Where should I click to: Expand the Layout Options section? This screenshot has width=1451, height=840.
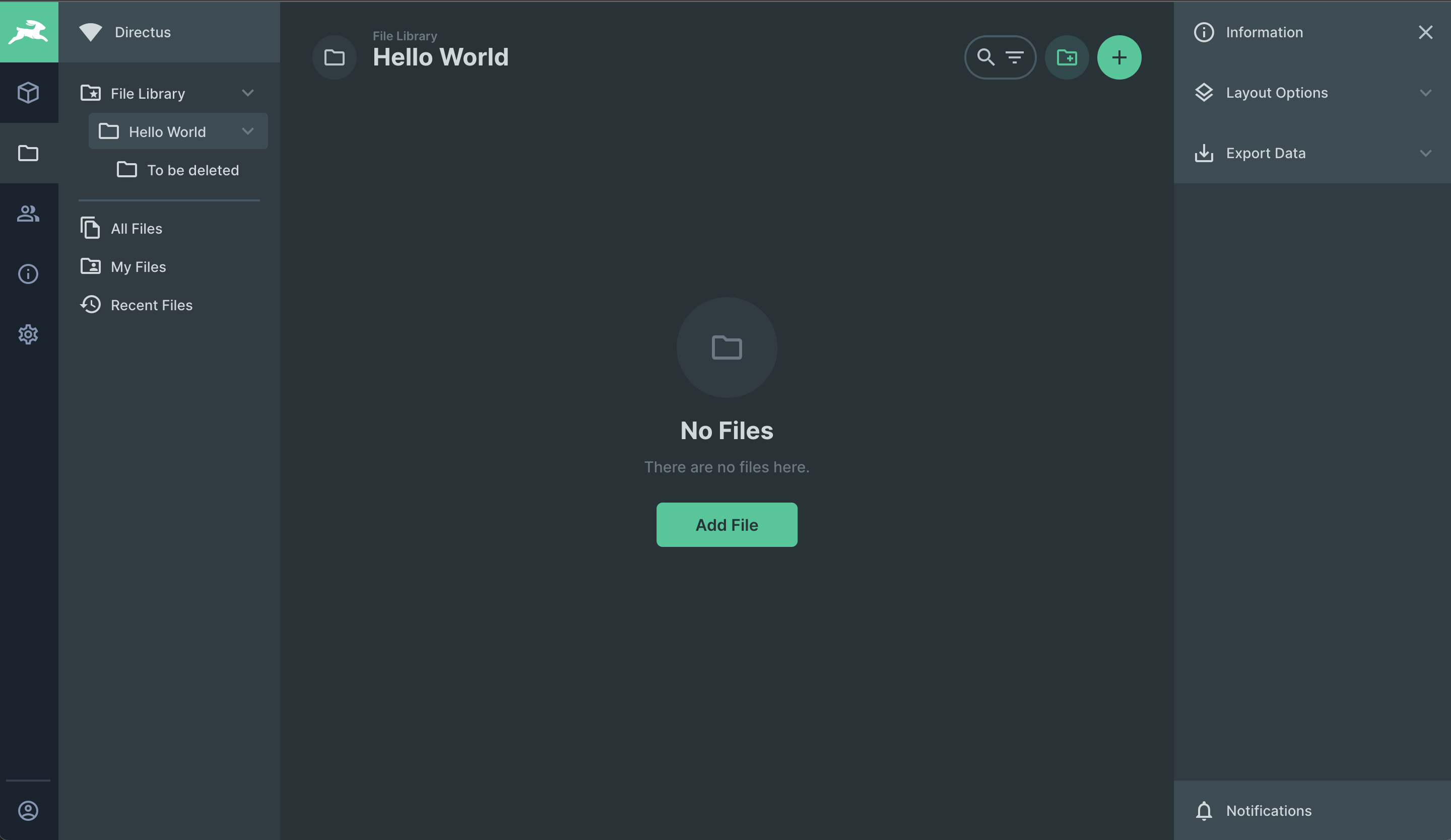[1311, 93]
